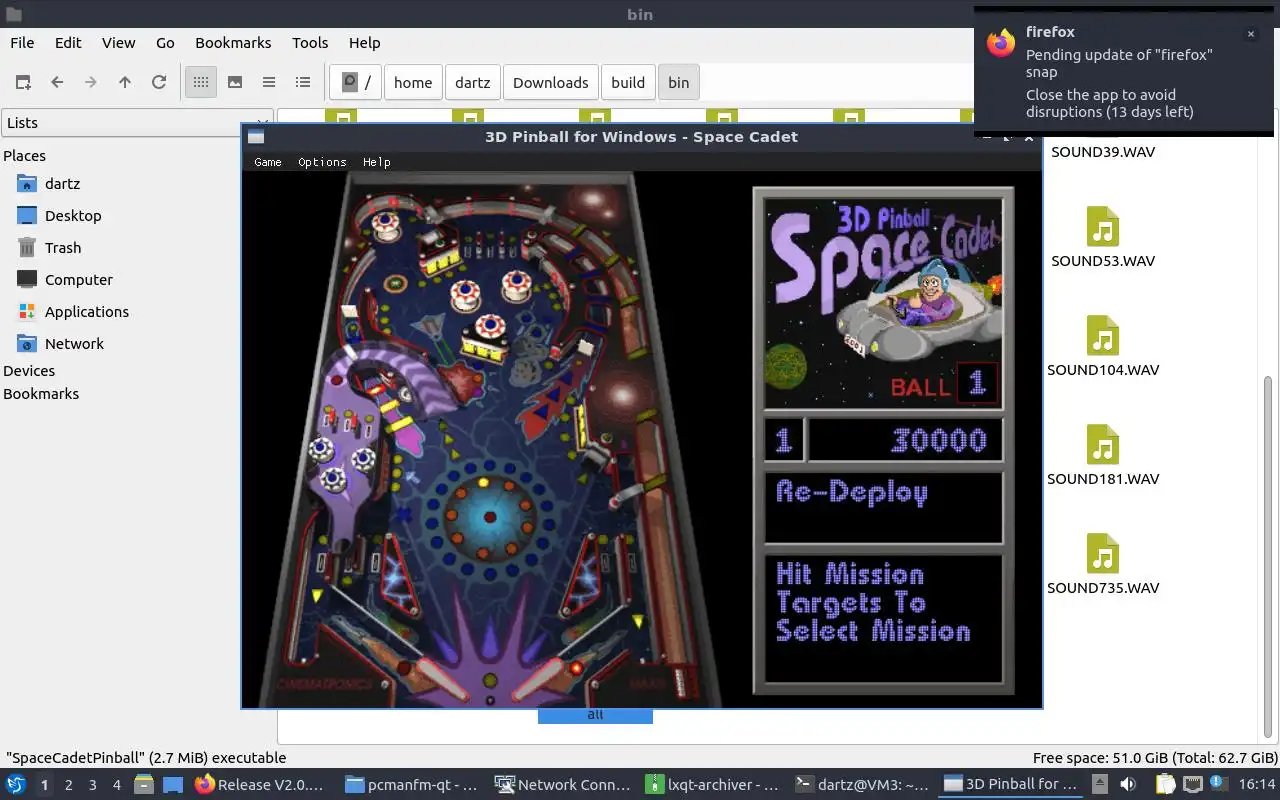This screenshot has width=1280, height=800.
Task: Expand the Devices section in the sidebar
Action: pyautogui.click(x=29, y=371)
